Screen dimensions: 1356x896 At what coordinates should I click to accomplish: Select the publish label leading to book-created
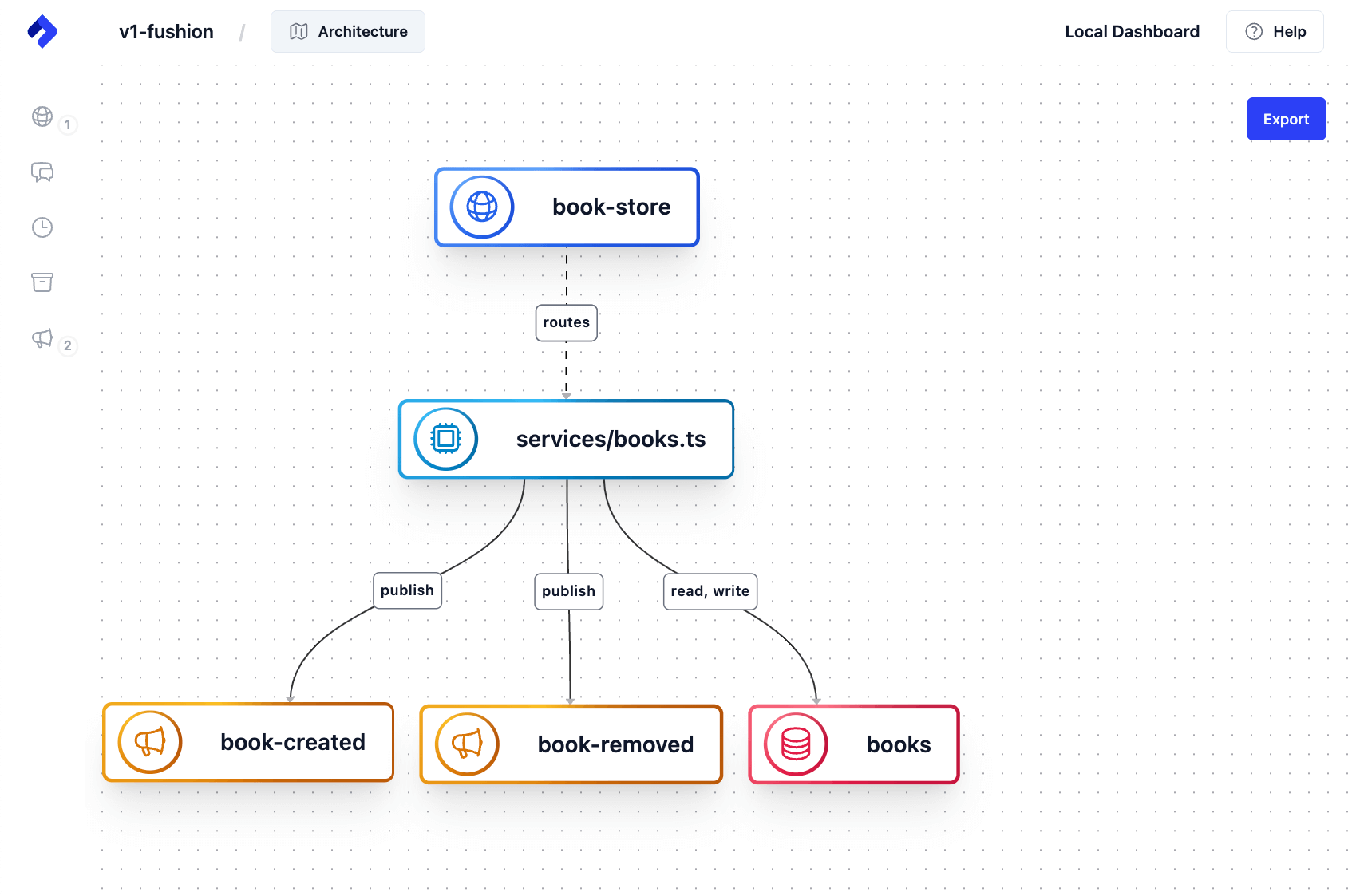click(x=407, y=590)
